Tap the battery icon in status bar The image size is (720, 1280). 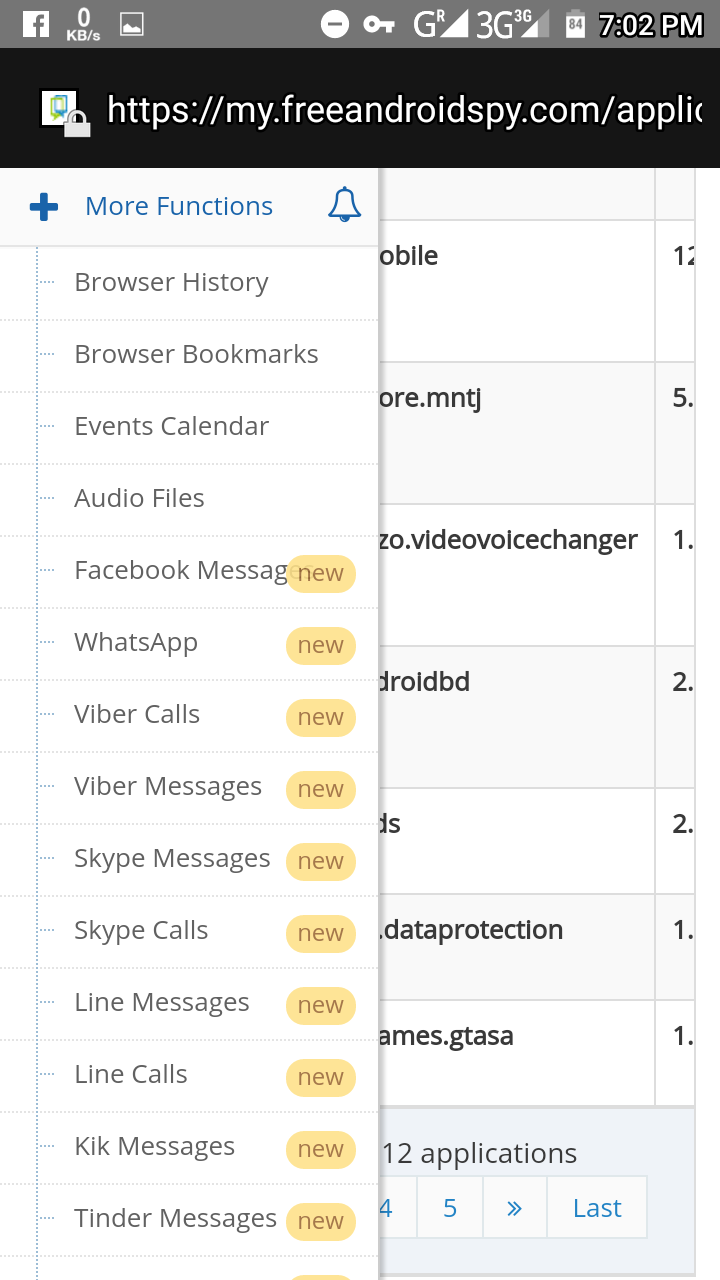point(575,24)
